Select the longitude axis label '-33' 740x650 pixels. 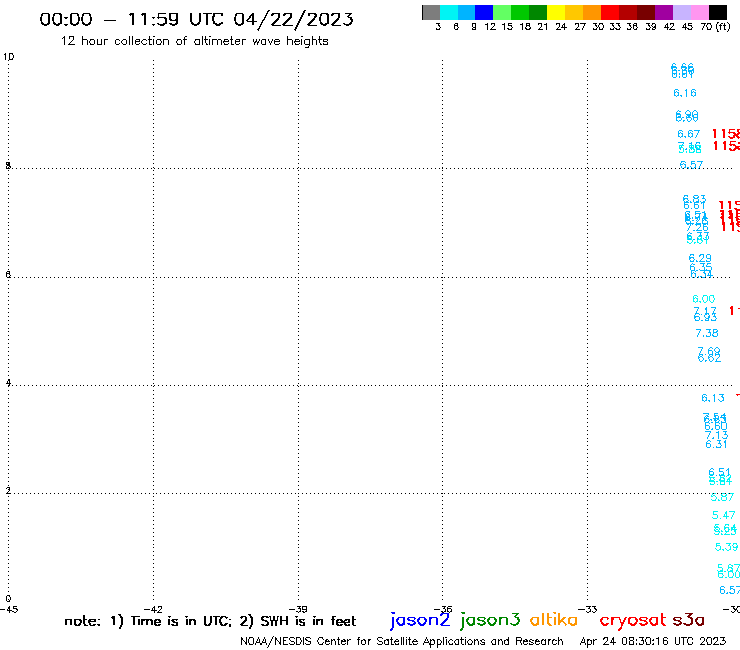click(x=588, y=609)
